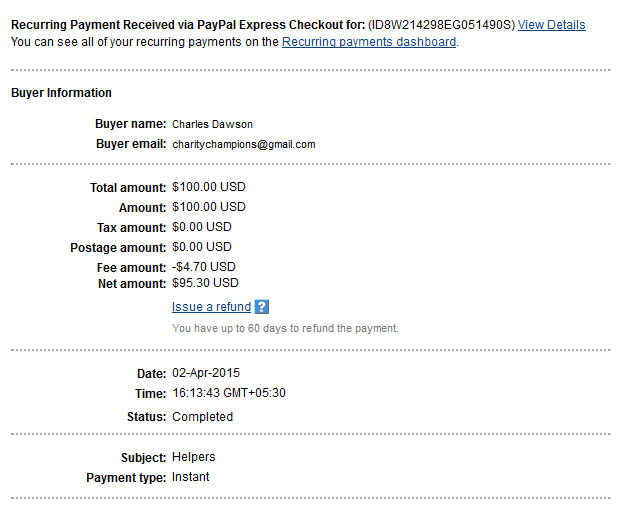
Task: Click the Recurring Payment Received heading
Action: point(188,25)
